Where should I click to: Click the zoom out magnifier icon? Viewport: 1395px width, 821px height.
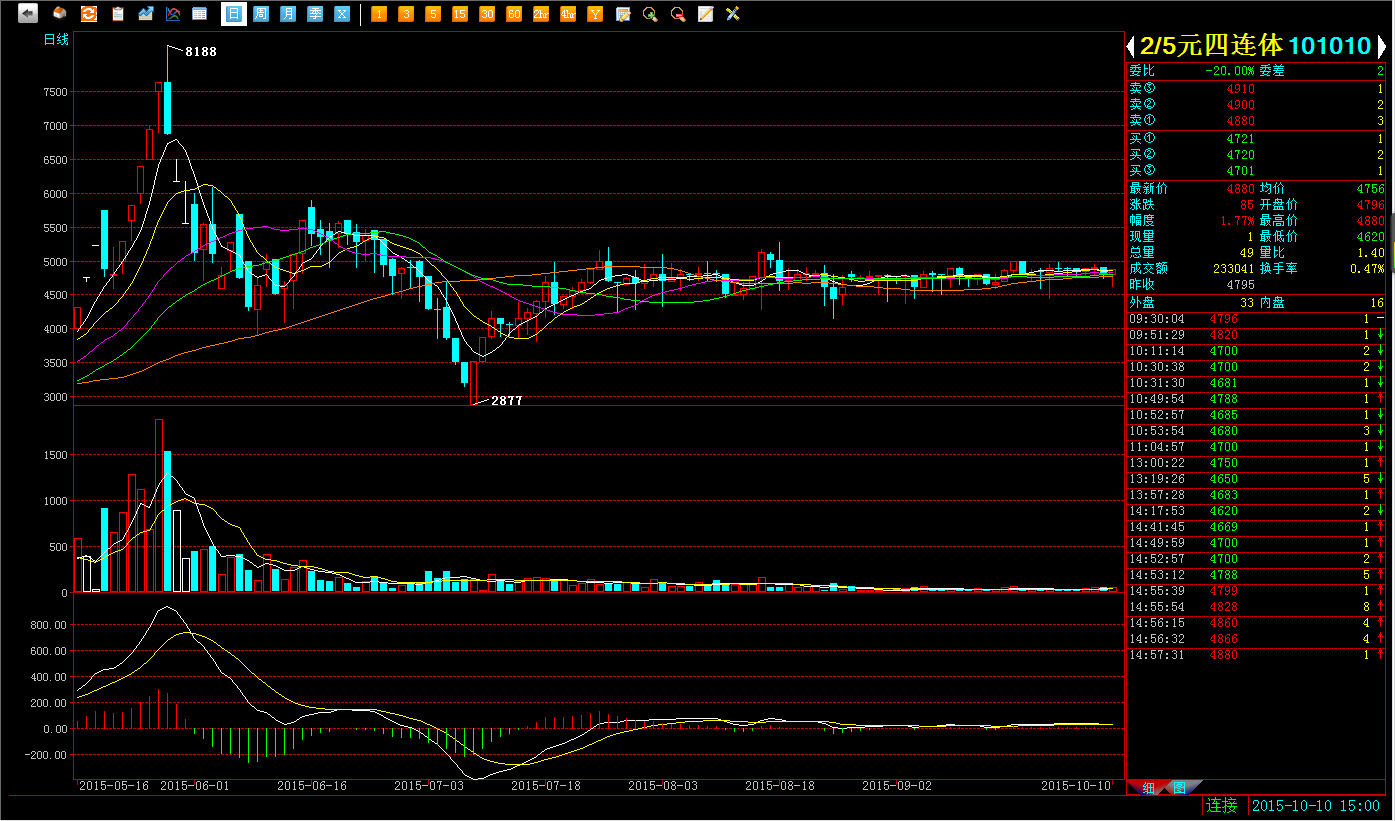point(678,14)
